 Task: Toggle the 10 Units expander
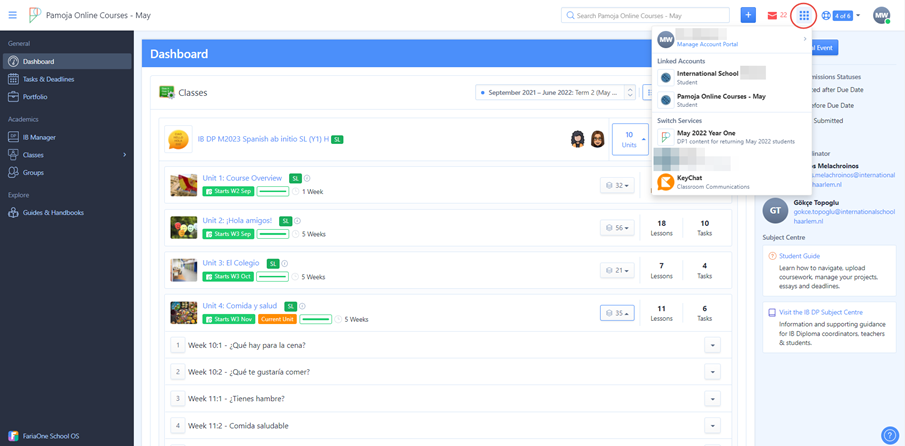point(629,140)
